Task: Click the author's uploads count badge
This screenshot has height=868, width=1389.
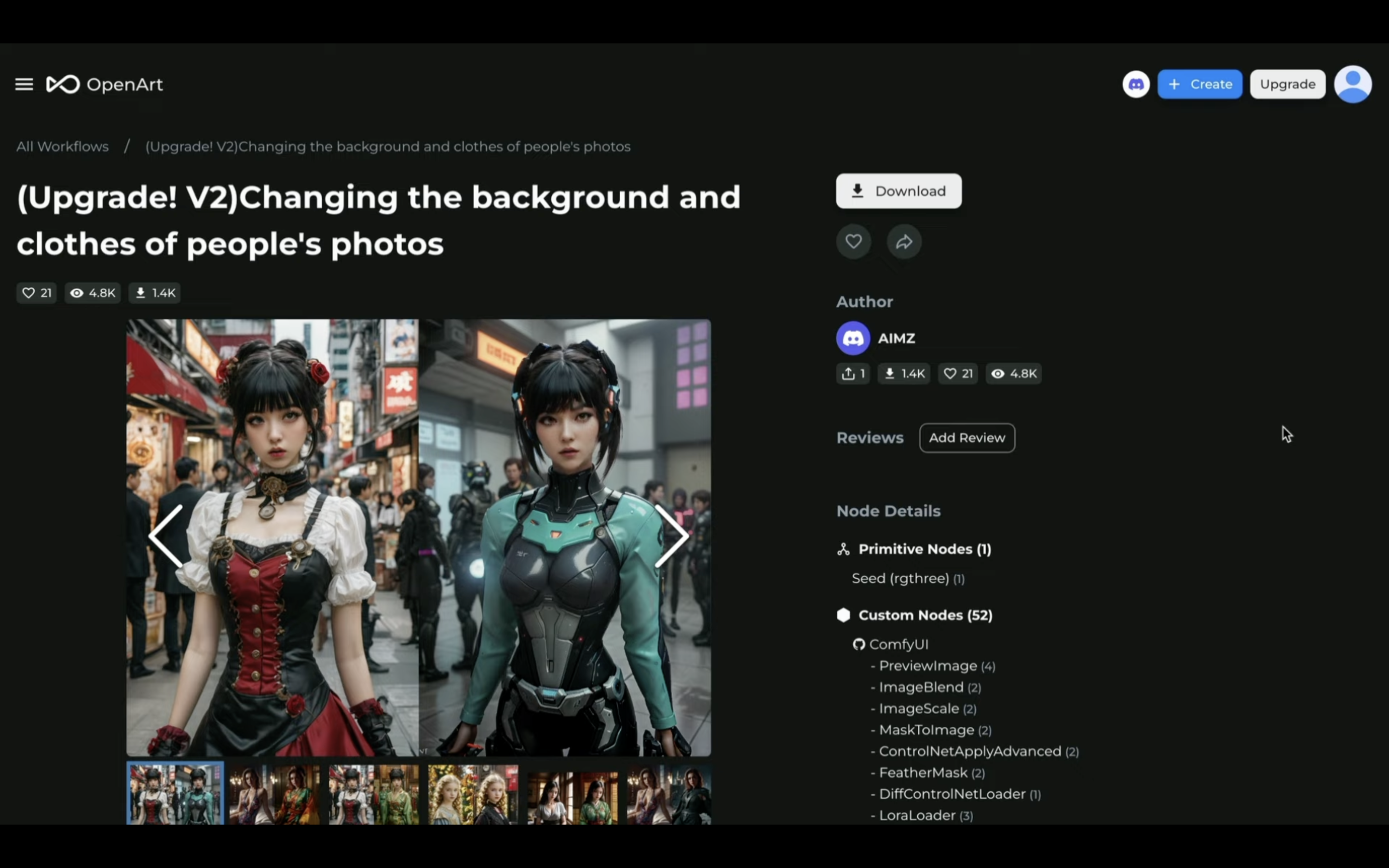Action: click(853, 374)
